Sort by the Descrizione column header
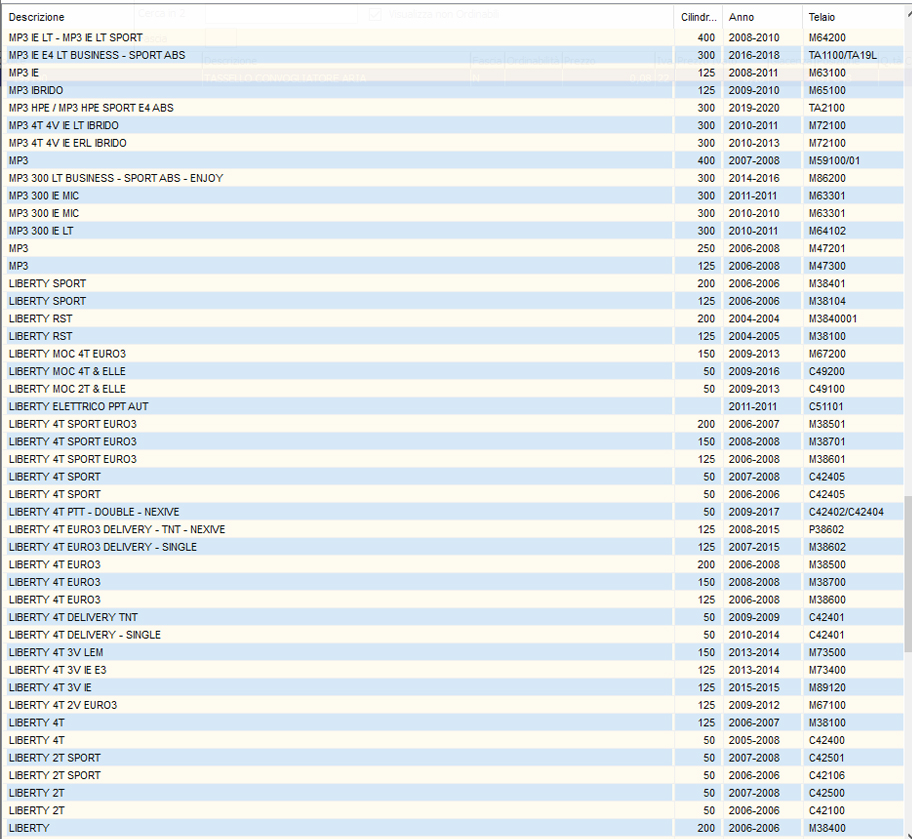The image size is (912, 839). [x=337, y=17]
